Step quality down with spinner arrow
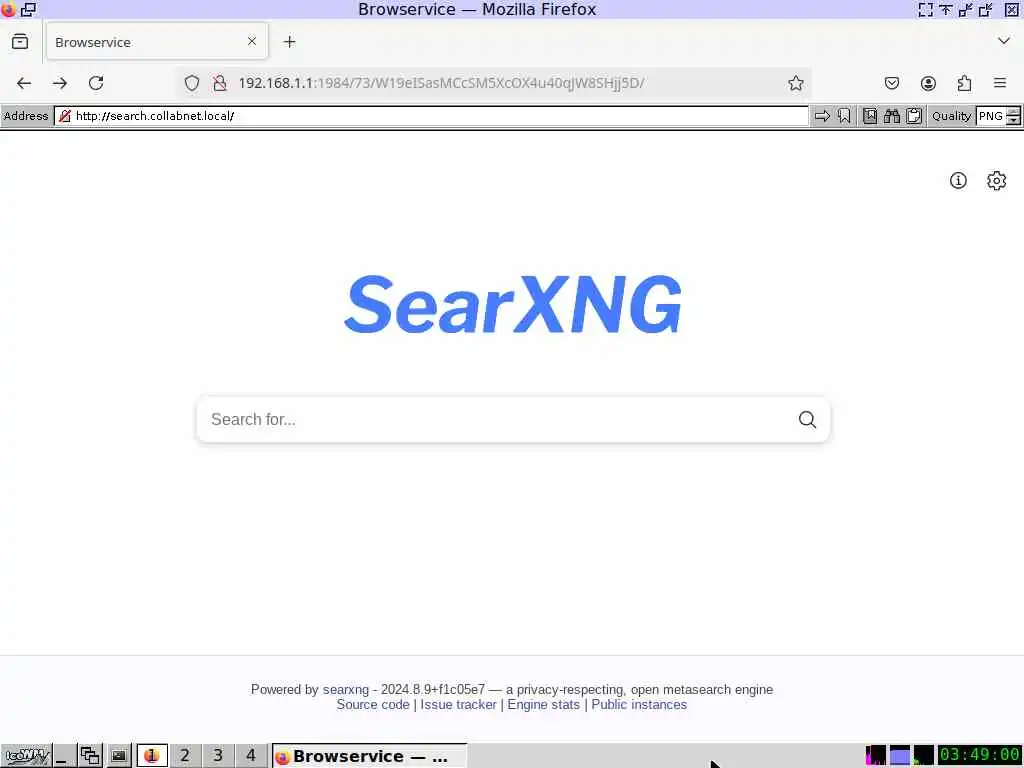The height and width of the screenshot is (768, 1024). point(1014,121)
